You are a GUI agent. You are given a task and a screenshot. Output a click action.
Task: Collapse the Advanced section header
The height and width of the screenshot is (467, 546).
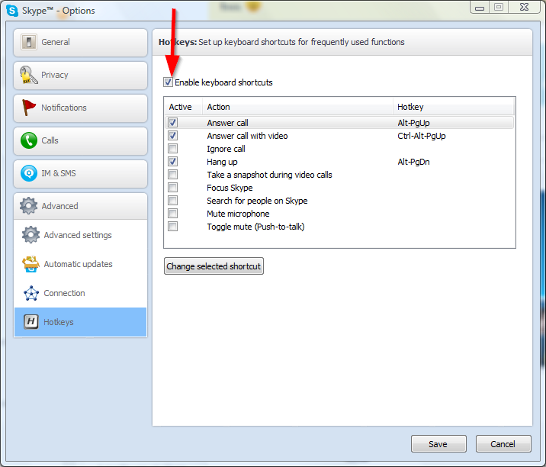tap(80, 206)
